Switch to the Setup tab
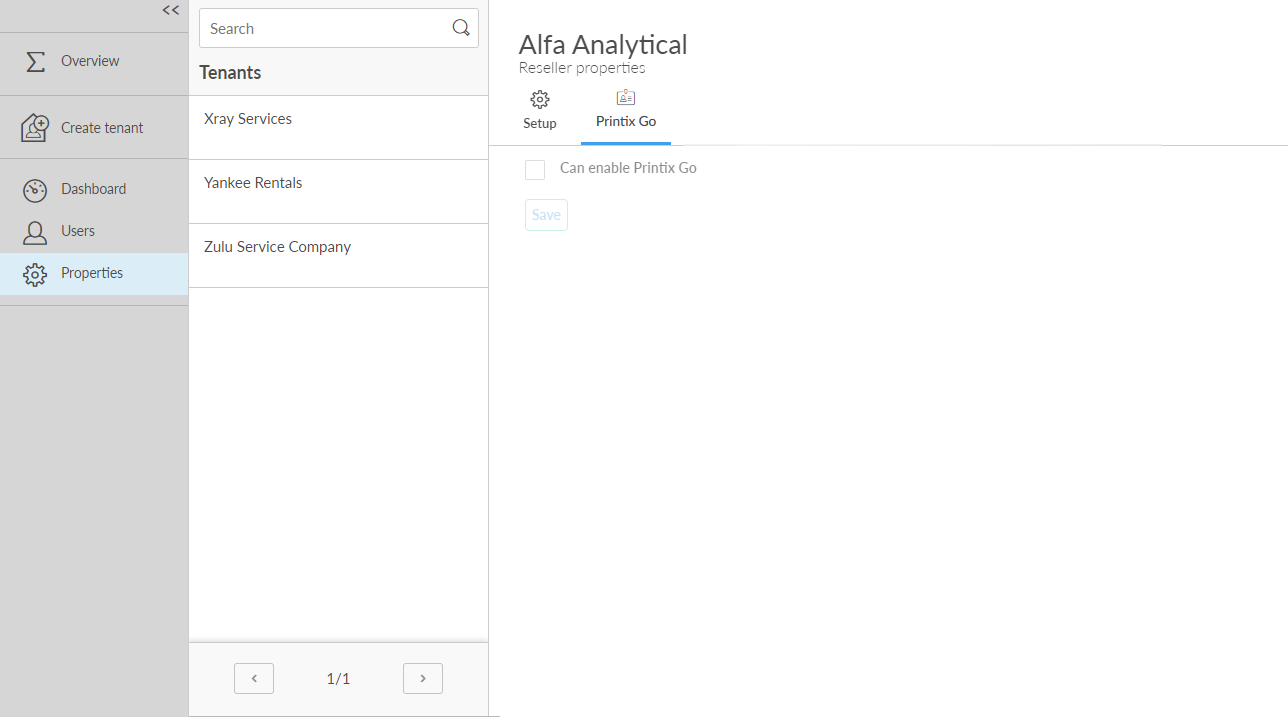 540,123
